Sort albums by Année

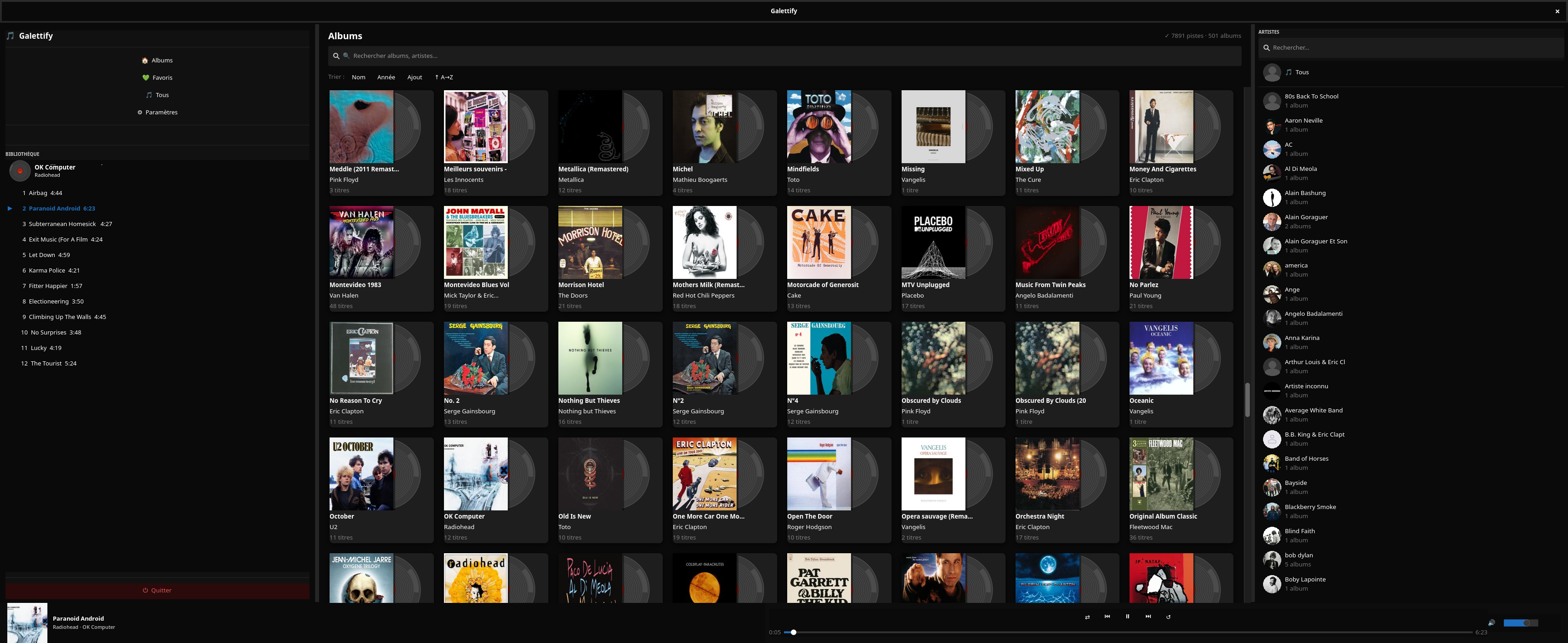pyautogui.click(x=386, y=77)
